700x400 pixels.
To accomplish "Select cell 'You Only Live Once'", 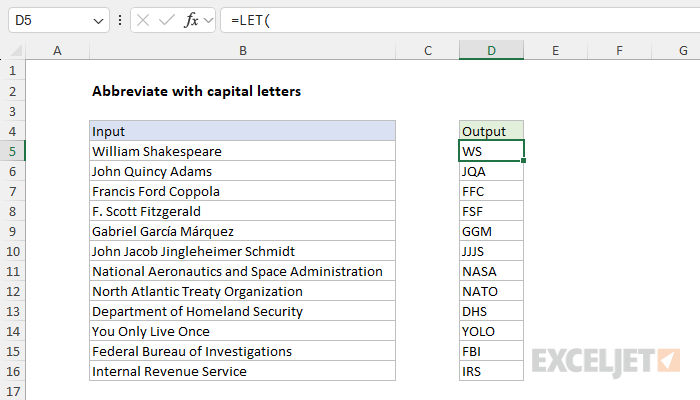I will tap(242, 331).
